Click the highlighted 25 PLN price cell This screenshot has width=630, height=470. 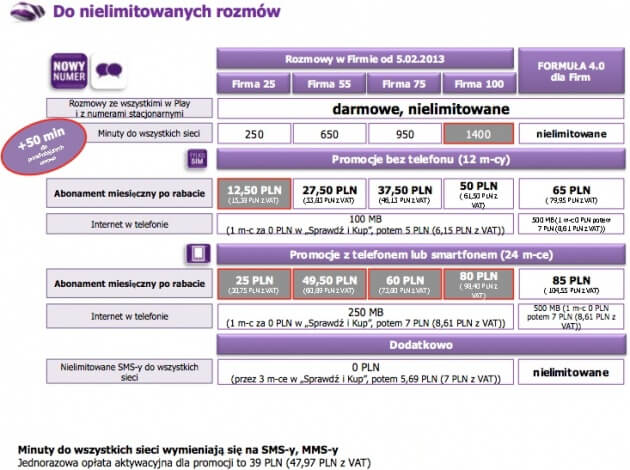click(254, 284)
